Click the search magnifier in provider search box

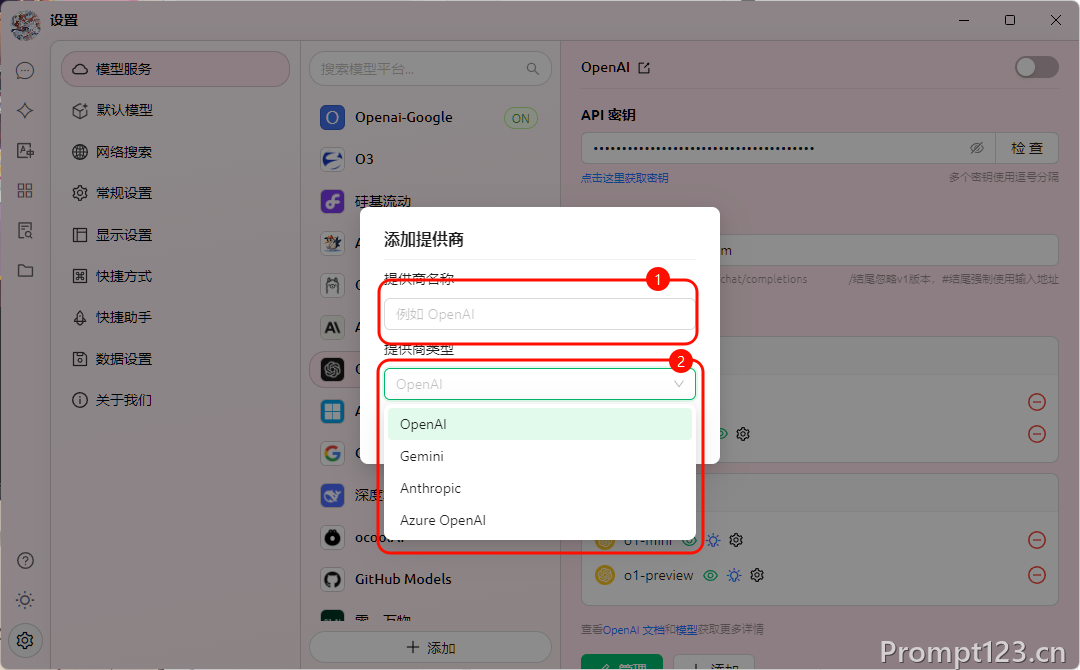click(532, 69)
